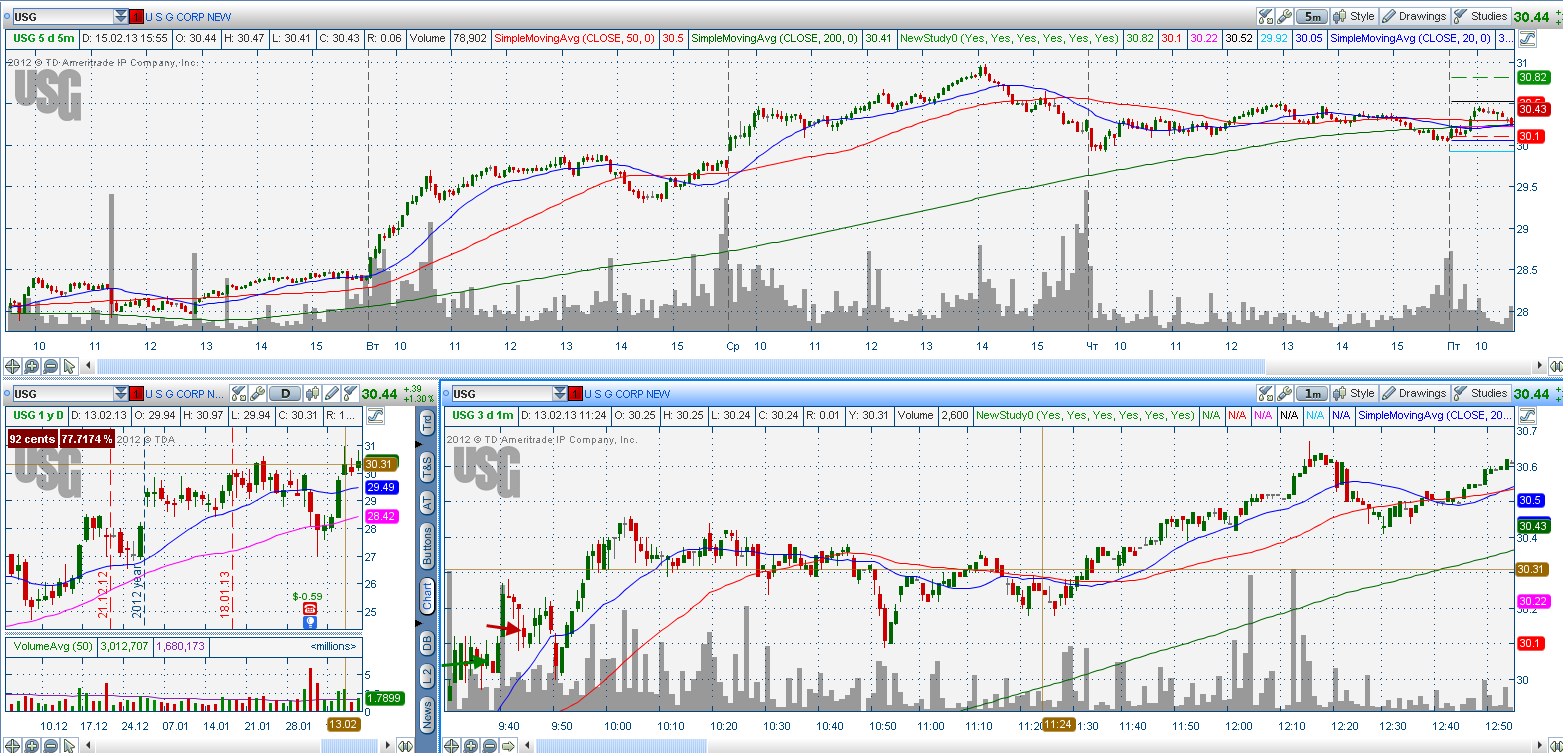This screenshot has width=1563, height=753.
Task: Pan tool crosshair in daily chart
Action: 12,745
